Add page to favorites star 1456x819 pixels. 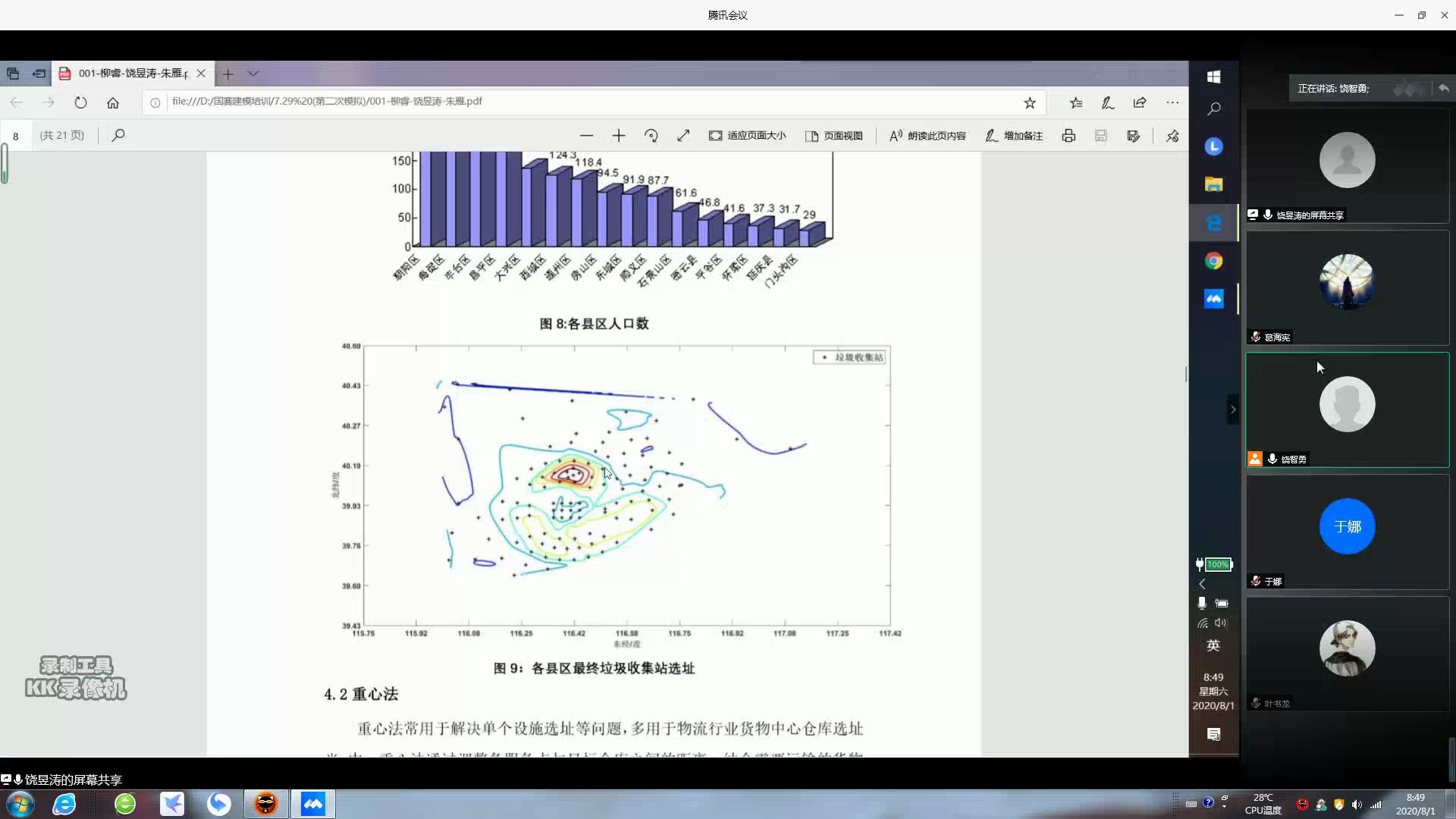click(x=1029, y=102)
